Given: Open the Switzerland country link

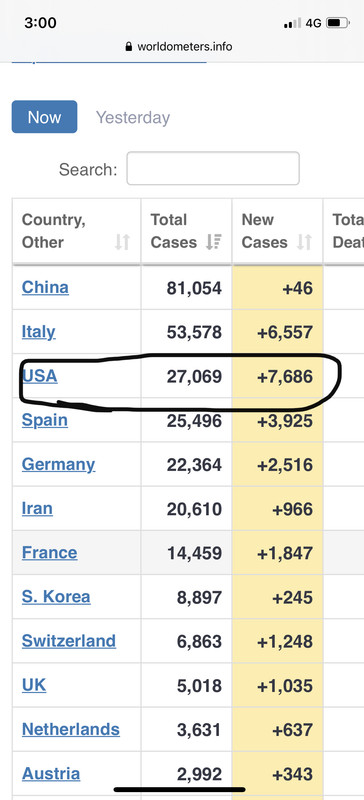Looking at the screenshot, I should 69,641.
